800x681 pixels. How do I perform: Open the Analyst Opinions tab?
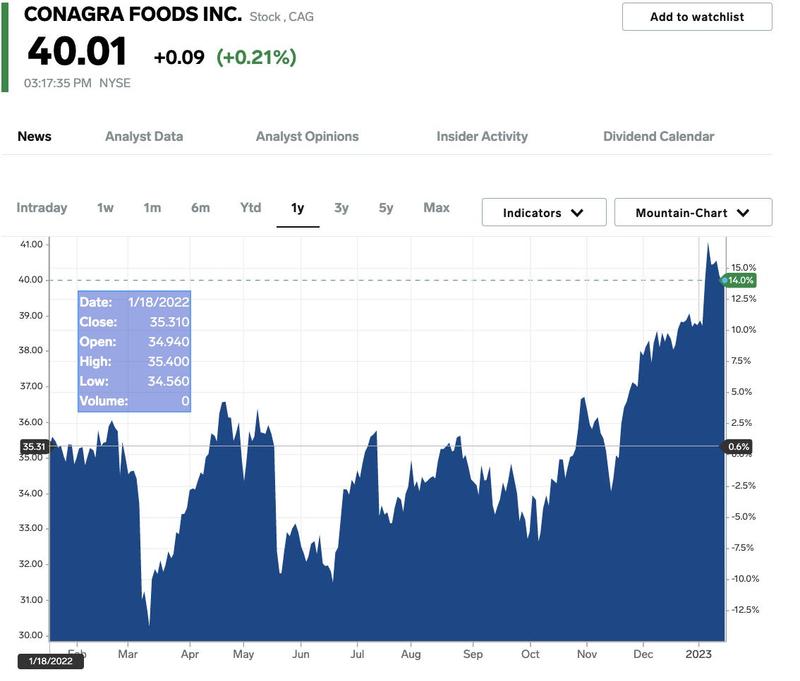coord(307,136)
